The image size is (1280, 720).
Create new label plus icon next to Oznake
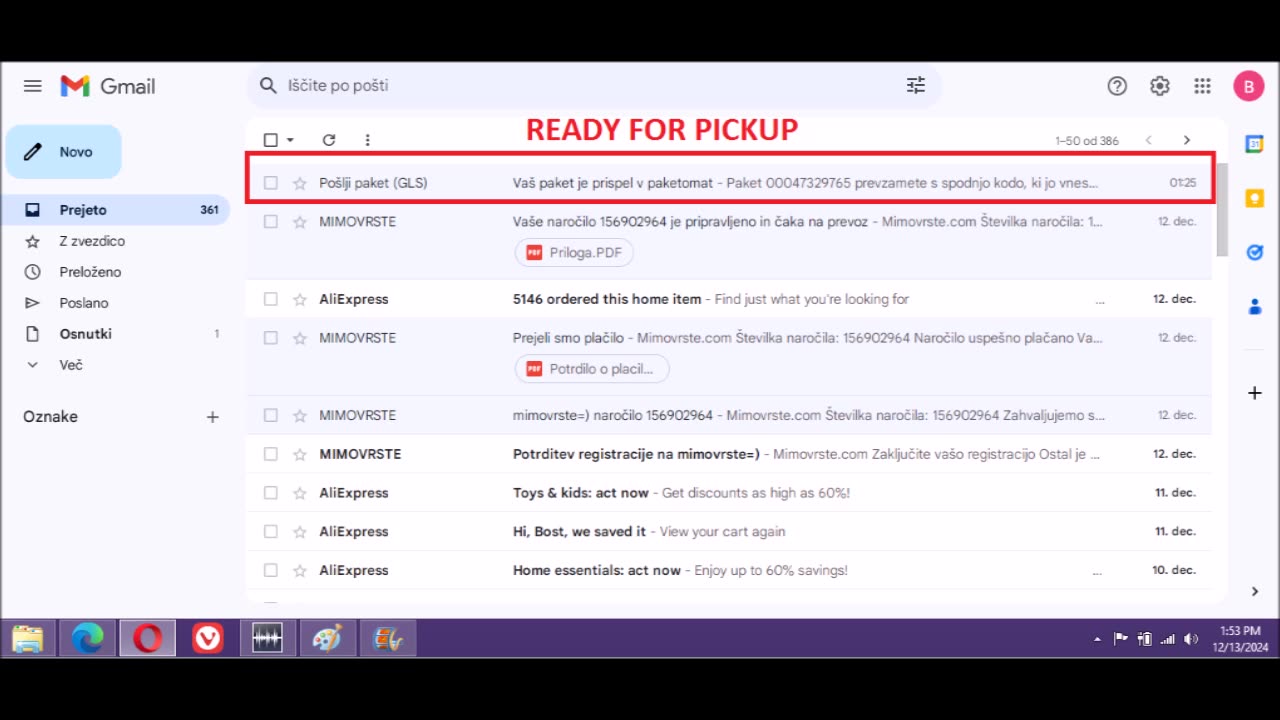coord(212,417)
